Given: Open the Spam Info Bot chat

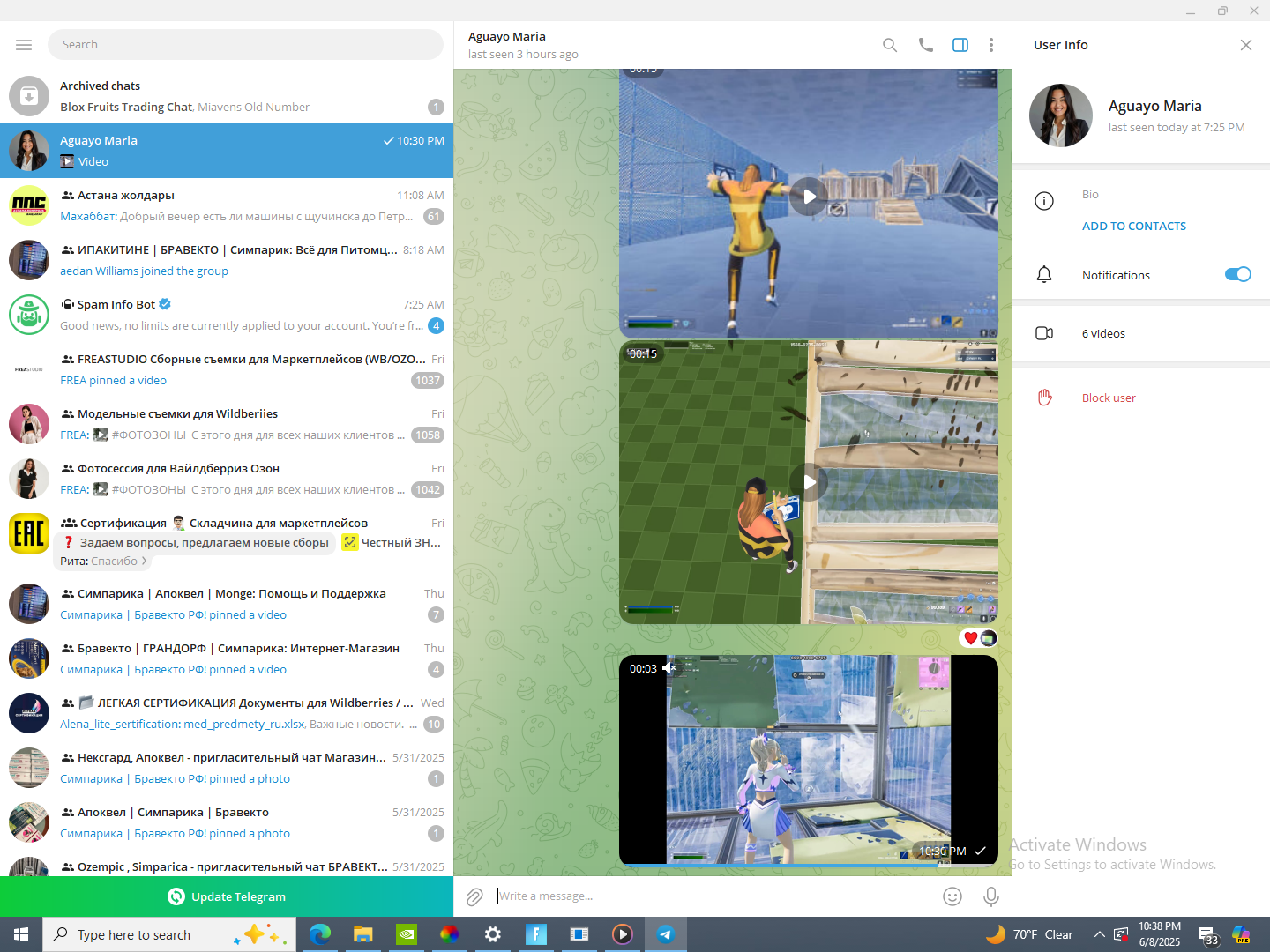Looking at the screenshot, I should [227, 315].
